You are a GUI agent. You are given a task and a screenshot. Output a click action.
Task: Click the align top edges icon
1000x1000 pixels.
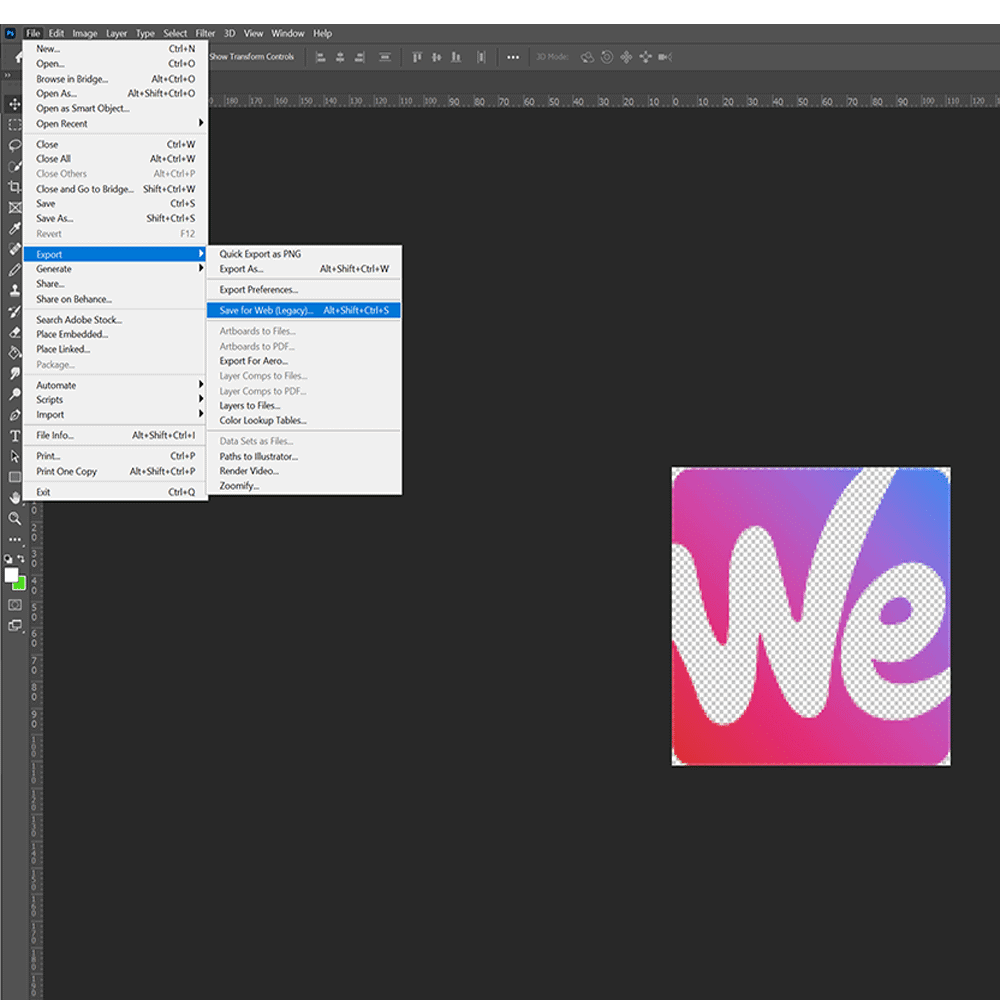click(x=417, y=57)
